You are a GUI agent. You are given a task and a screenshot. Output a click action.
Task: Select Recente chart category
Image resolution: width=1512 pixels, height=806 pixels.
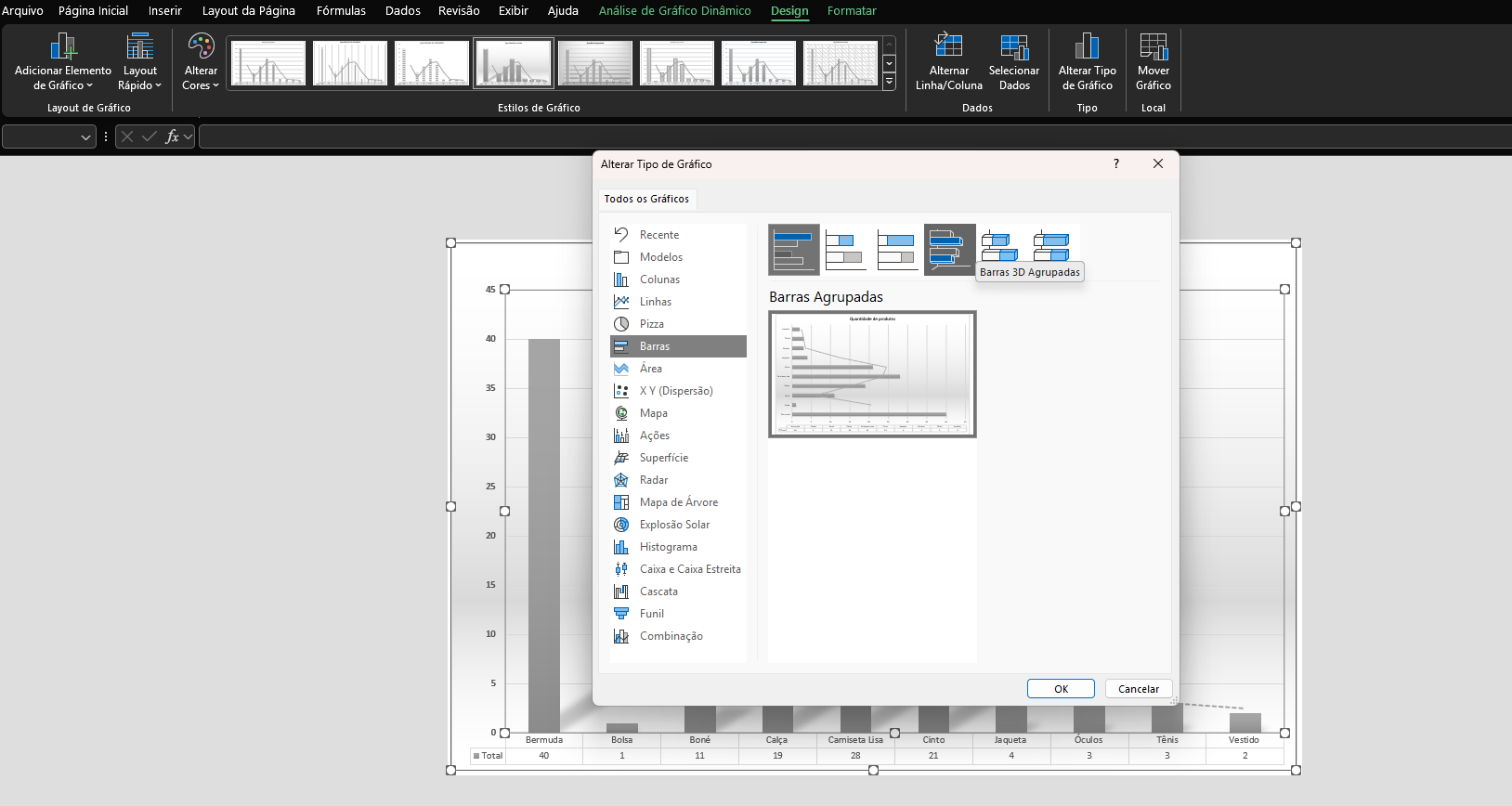pos(678,235)
